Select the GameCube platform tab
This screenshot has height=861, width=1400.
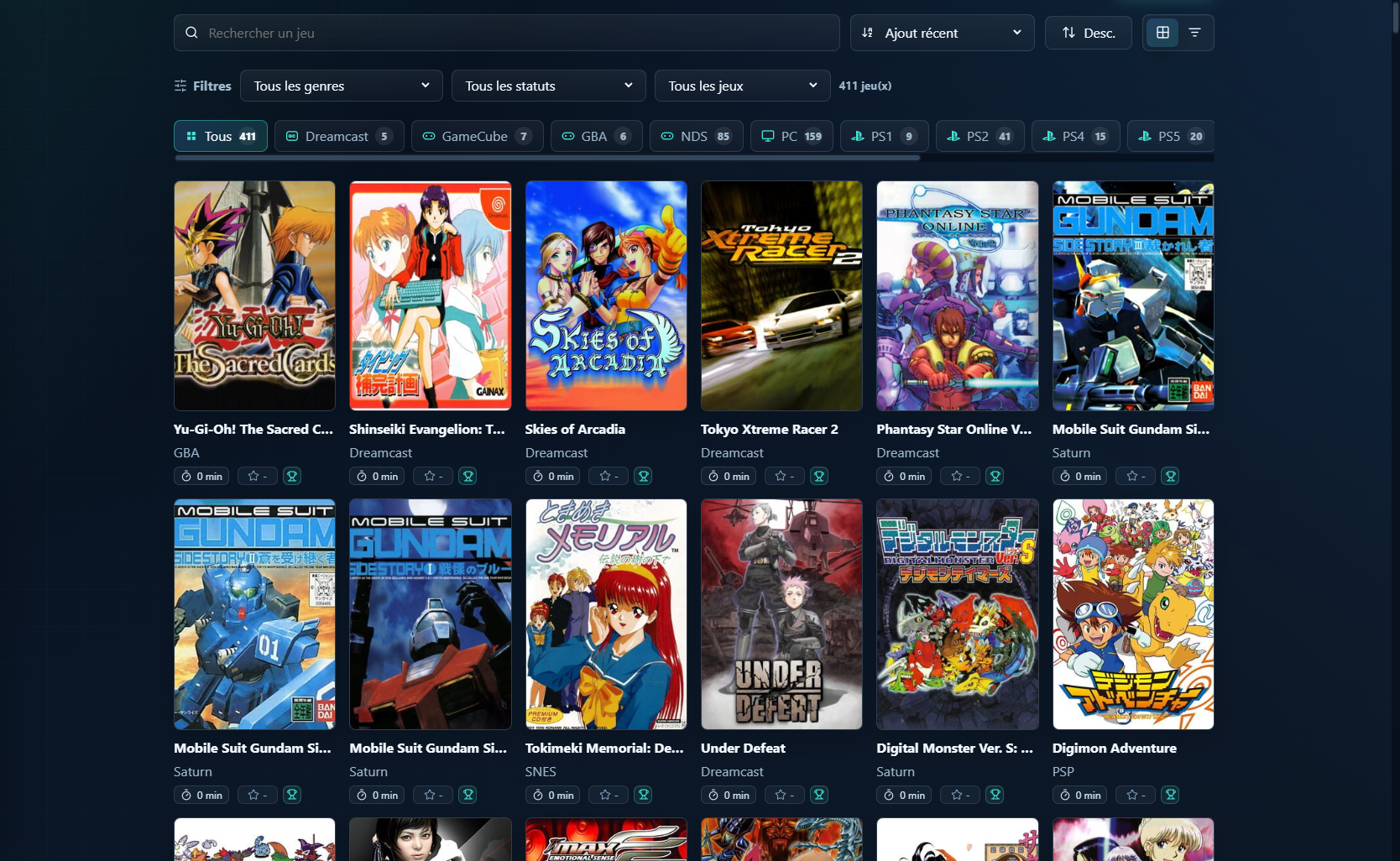478,136
